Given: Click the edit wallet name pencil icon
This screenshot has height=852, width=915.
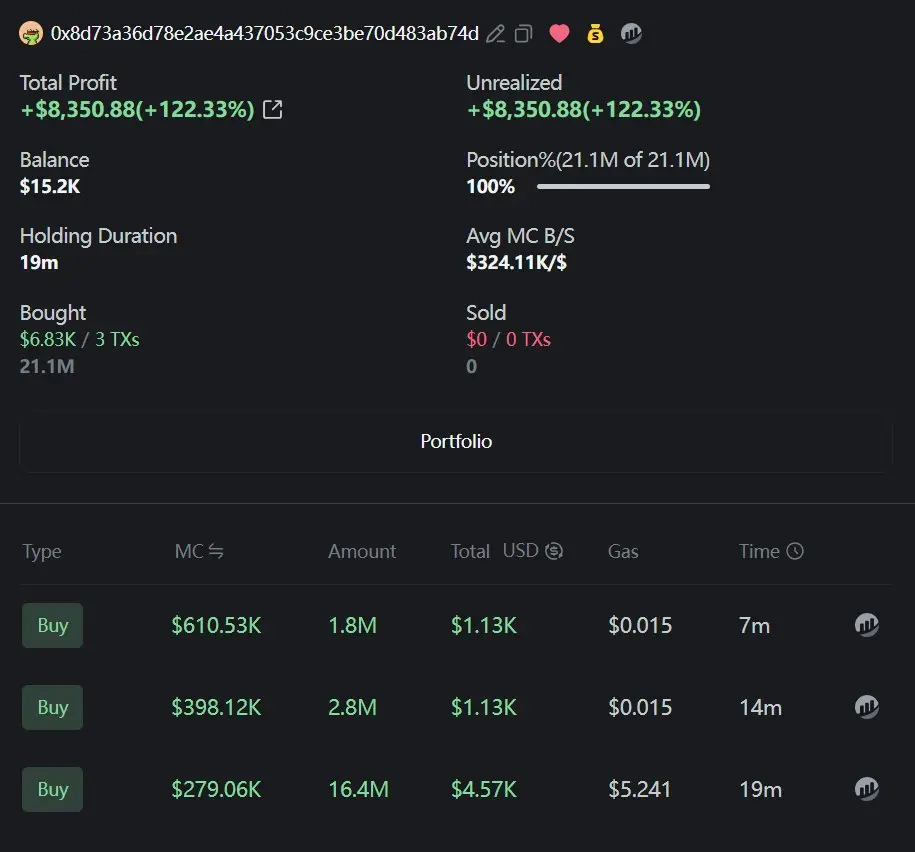Looking at the screenshot, I should tap(495, 34).
